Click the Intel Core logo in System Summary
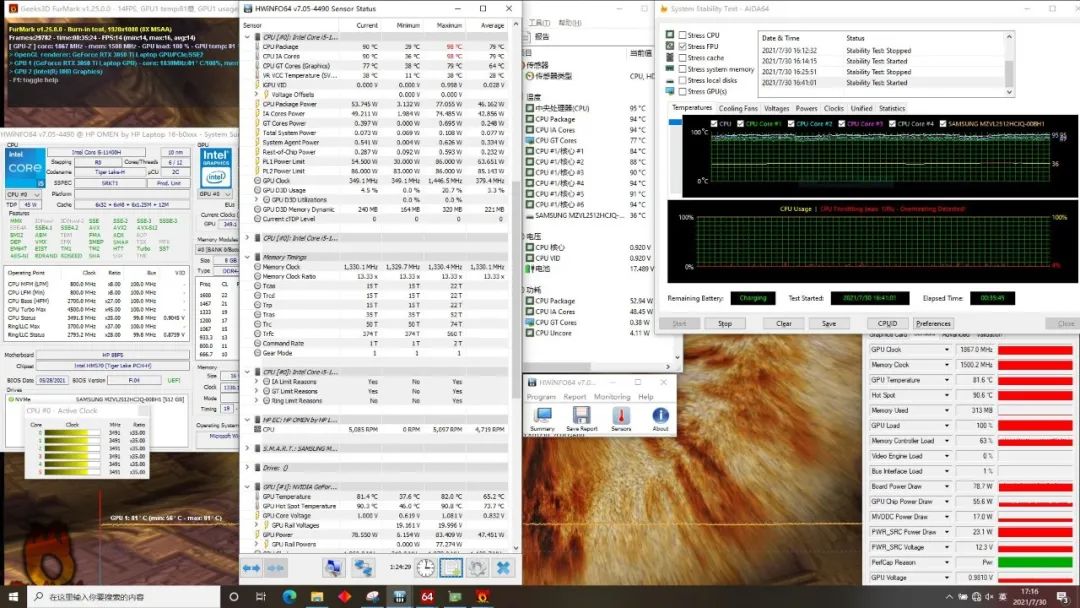 point(25,167)
